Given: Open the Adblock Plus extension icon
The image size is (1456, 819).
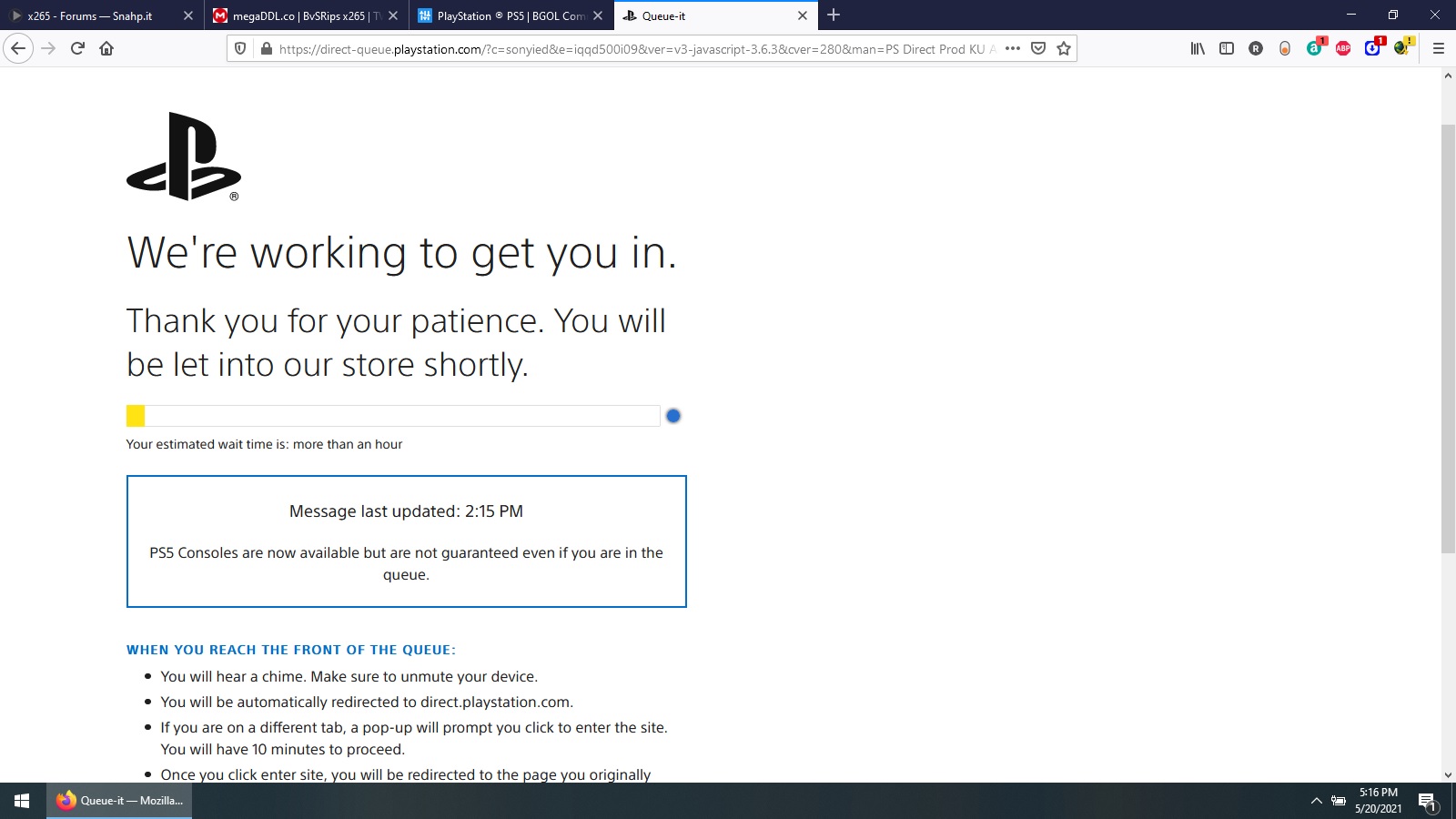Looking at the screenshot, I should (1343, 48).
